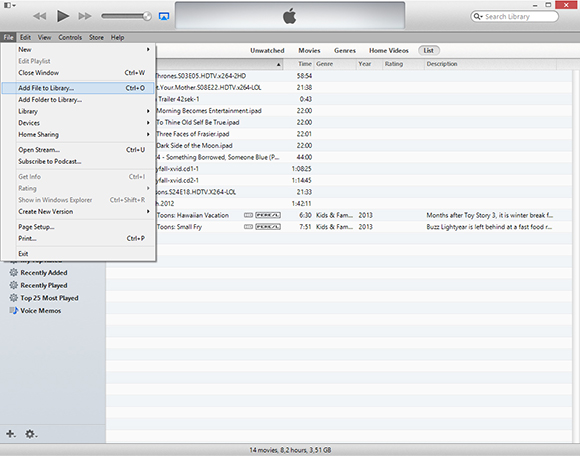The height and width of the screenshot is (456, 580).
Task: Select the Trailer 42sek-1 row
Action: pos(364,99)
